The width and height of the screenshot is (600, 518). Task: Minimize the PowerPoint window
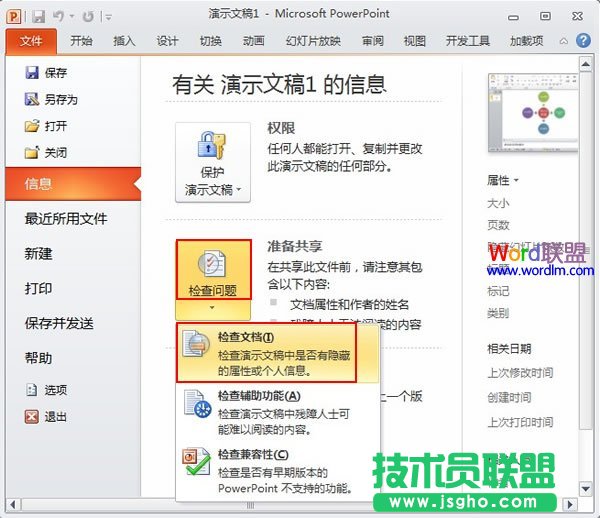514,17
